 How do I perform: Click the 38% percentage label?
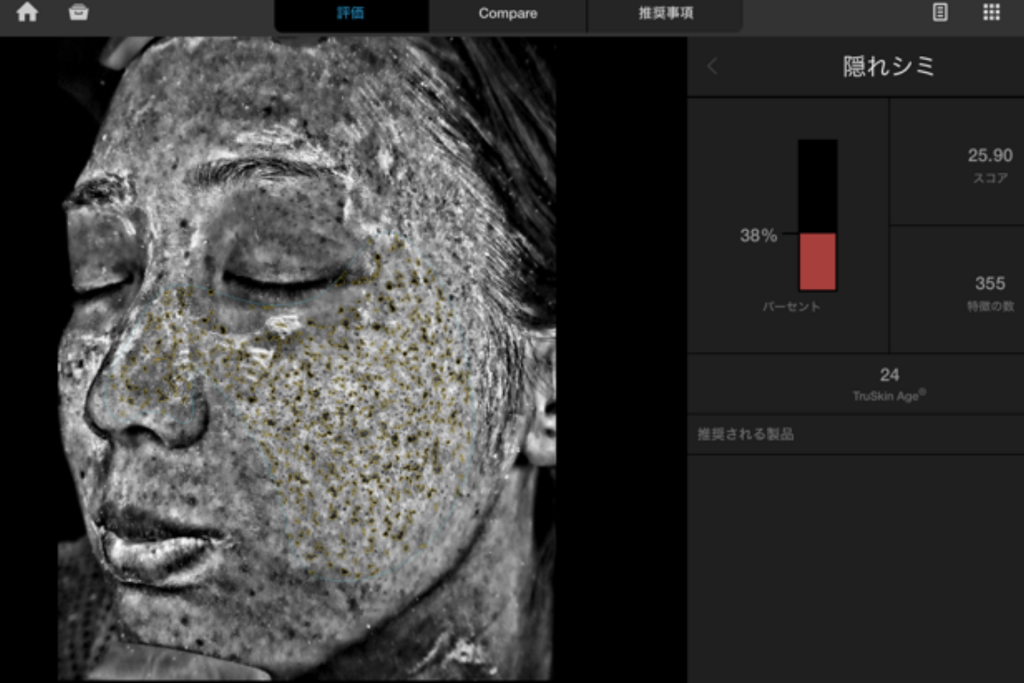(758, 236)
